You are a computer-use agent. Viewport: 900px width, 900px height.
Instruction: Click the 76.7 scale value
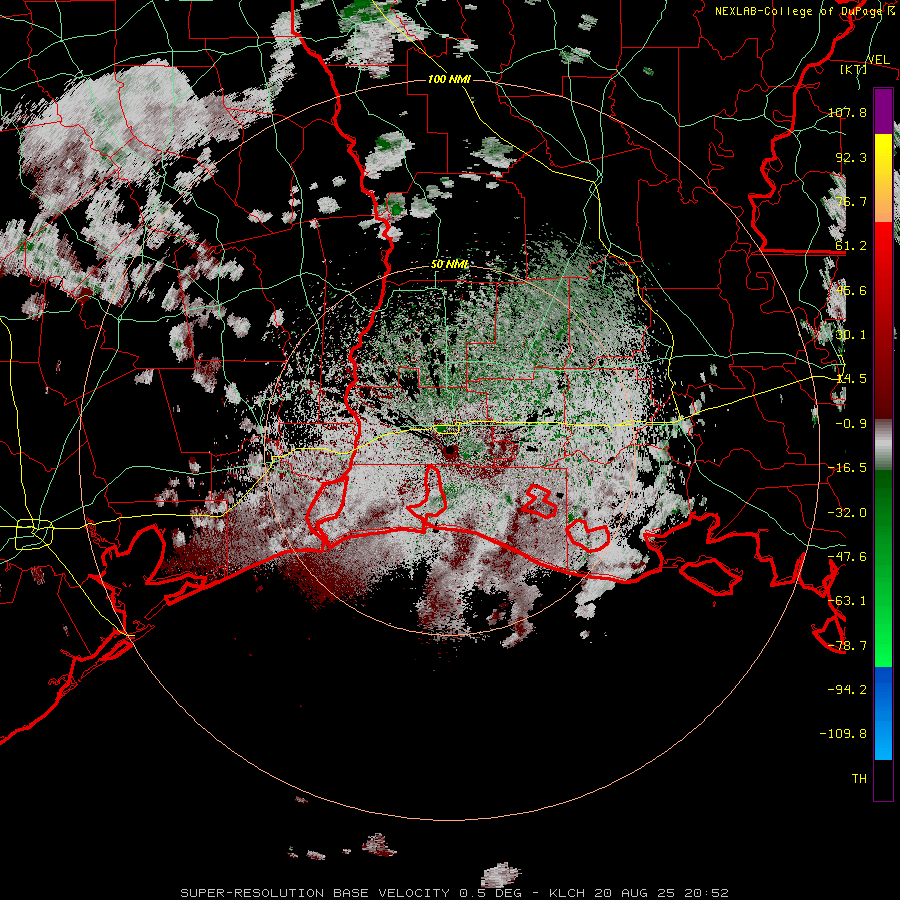(851, 201)
